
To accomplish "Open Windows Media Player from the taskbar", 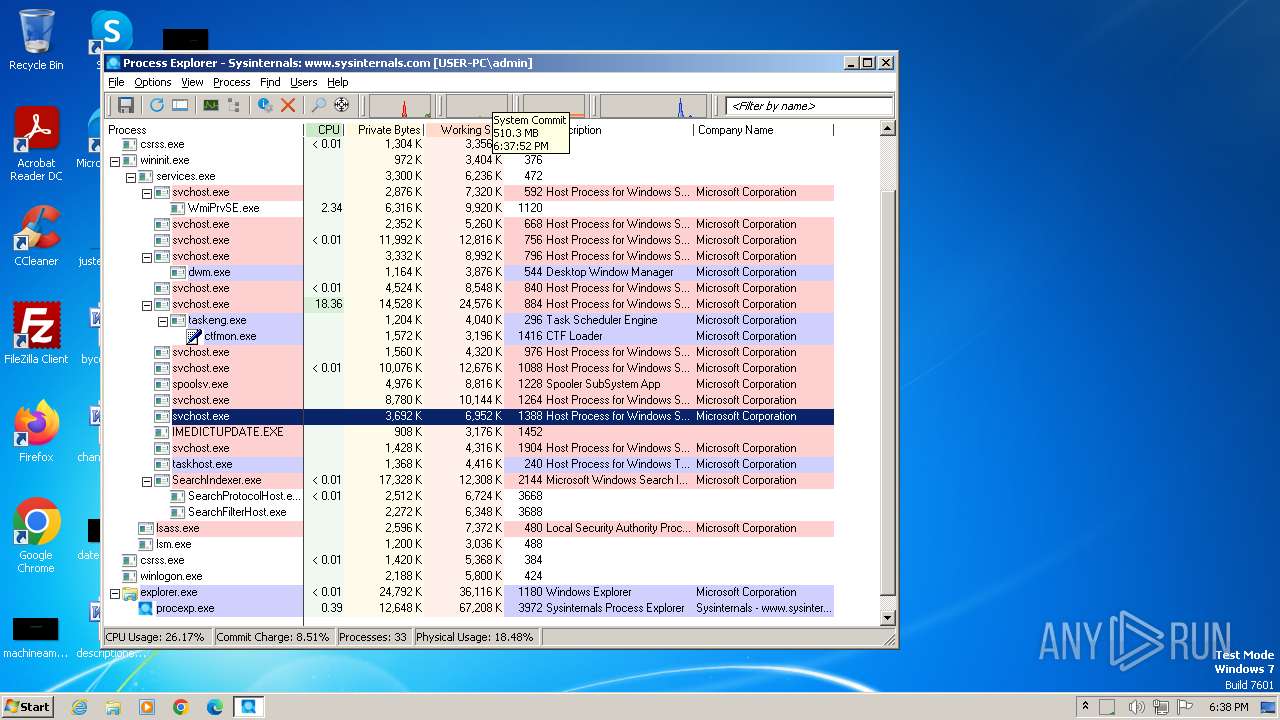I will pos(147,707).
